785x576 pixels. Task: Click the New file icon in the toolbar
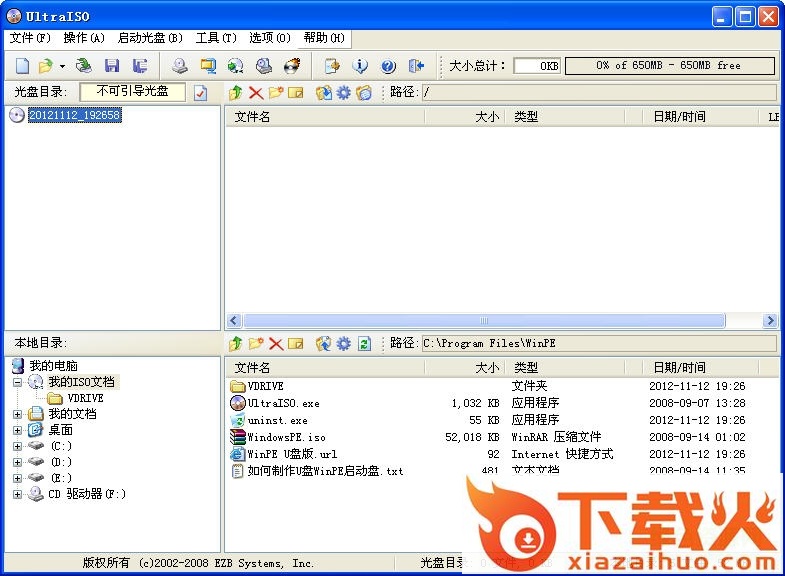coord(22,66)
